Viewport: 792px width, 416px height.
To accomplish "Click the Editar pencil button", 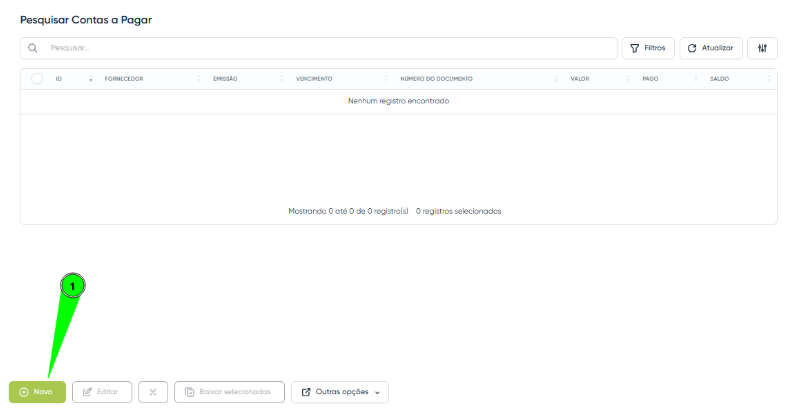I will pyautogui.click(x=102, y=392).
